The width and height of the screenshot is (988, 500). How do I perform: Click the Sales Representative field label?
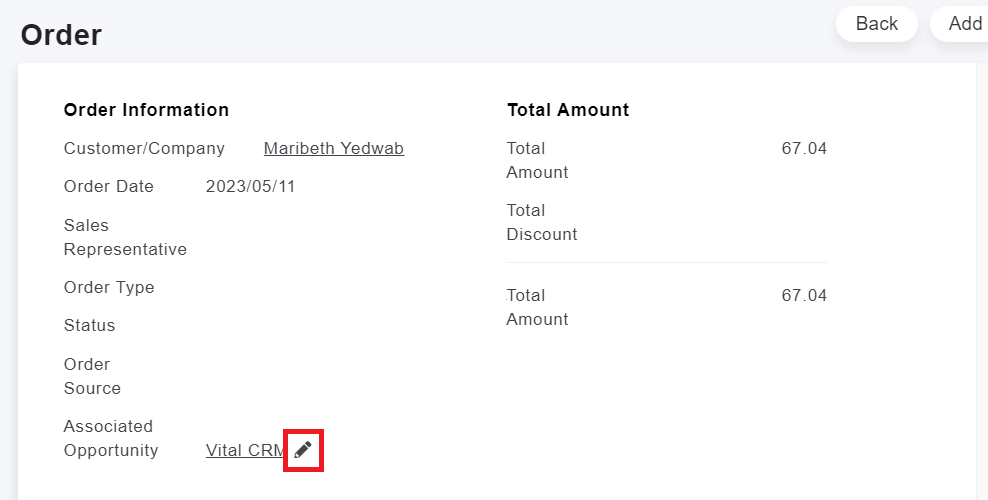(x=125, y=237)
